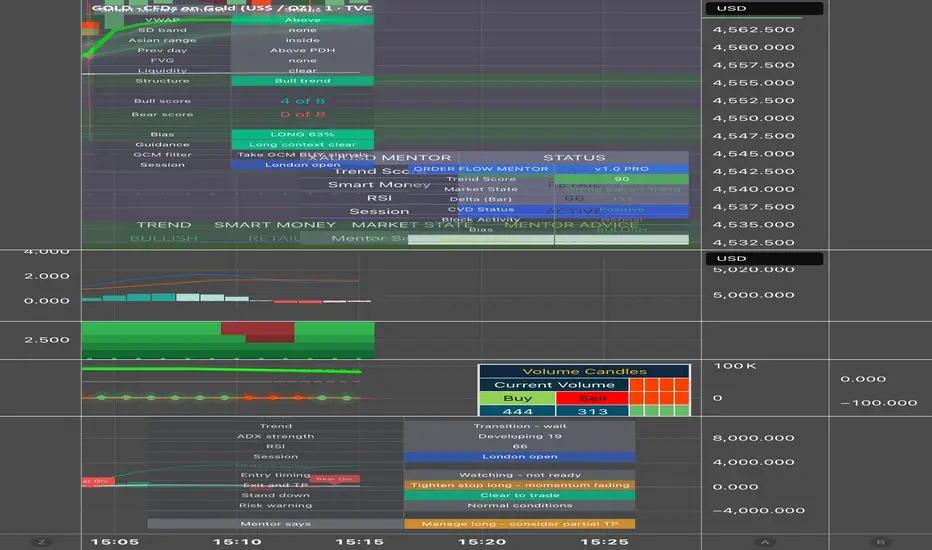Image resolution: width=932 pixels, height=550 pixels.
Task: Click 'Watching - not ready' Entry timing cell
Action: tap(519, 475)
